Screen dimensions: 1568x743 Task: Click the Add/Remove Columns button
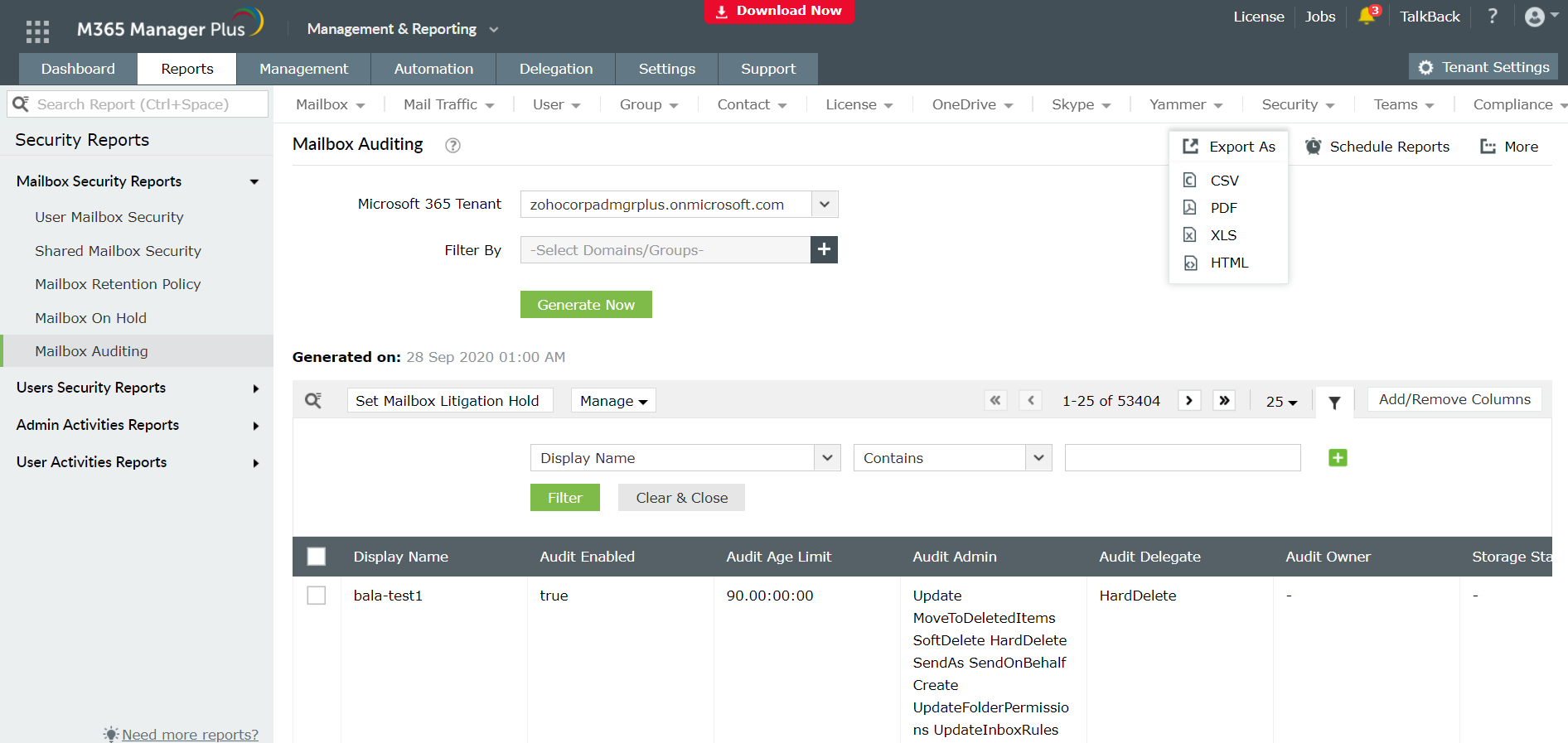[1454, 399]
